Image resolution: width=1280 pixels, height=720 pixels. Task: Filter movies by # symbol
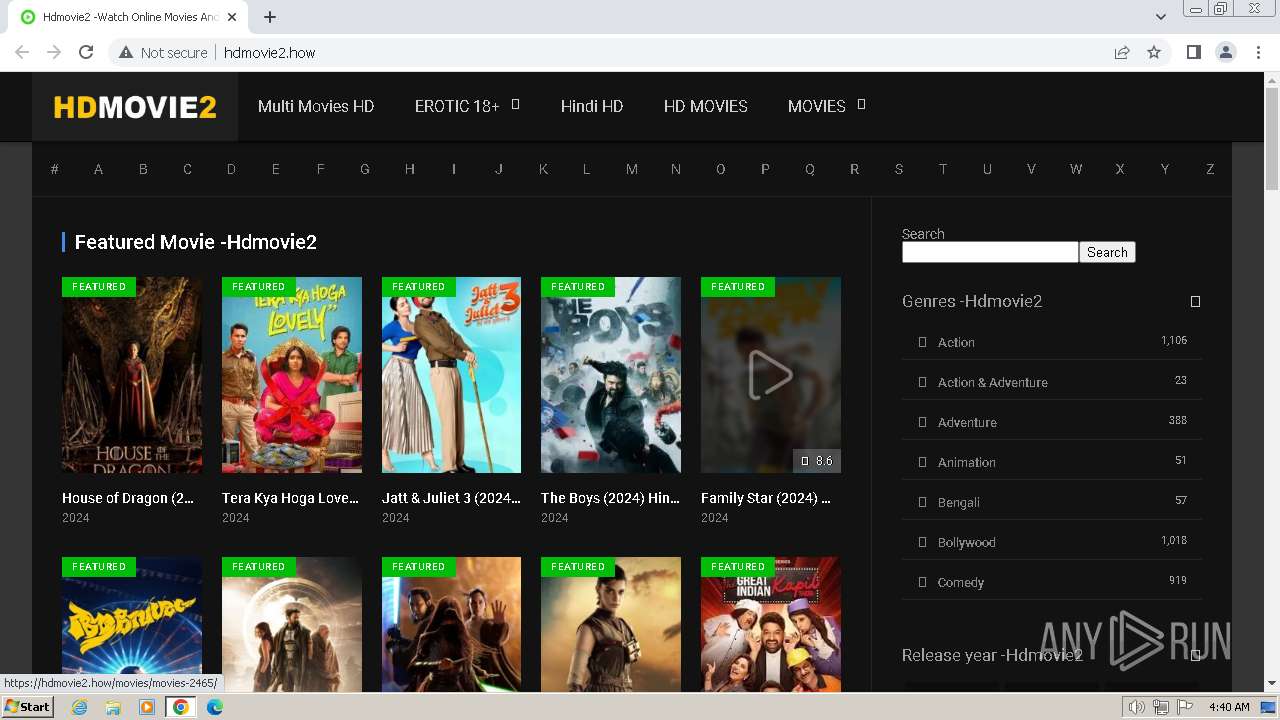pos(54,169)
